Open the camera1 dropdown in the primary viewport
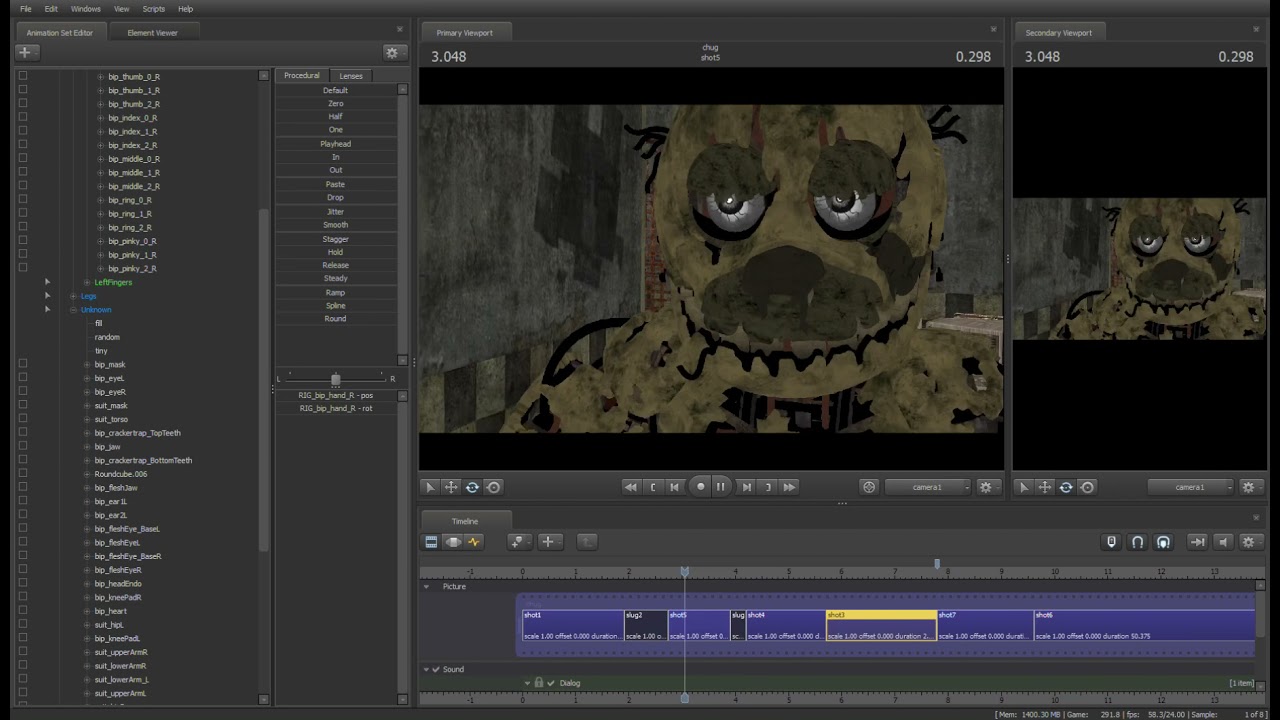This screenshot has width=1280, height=720. (928, 487)
